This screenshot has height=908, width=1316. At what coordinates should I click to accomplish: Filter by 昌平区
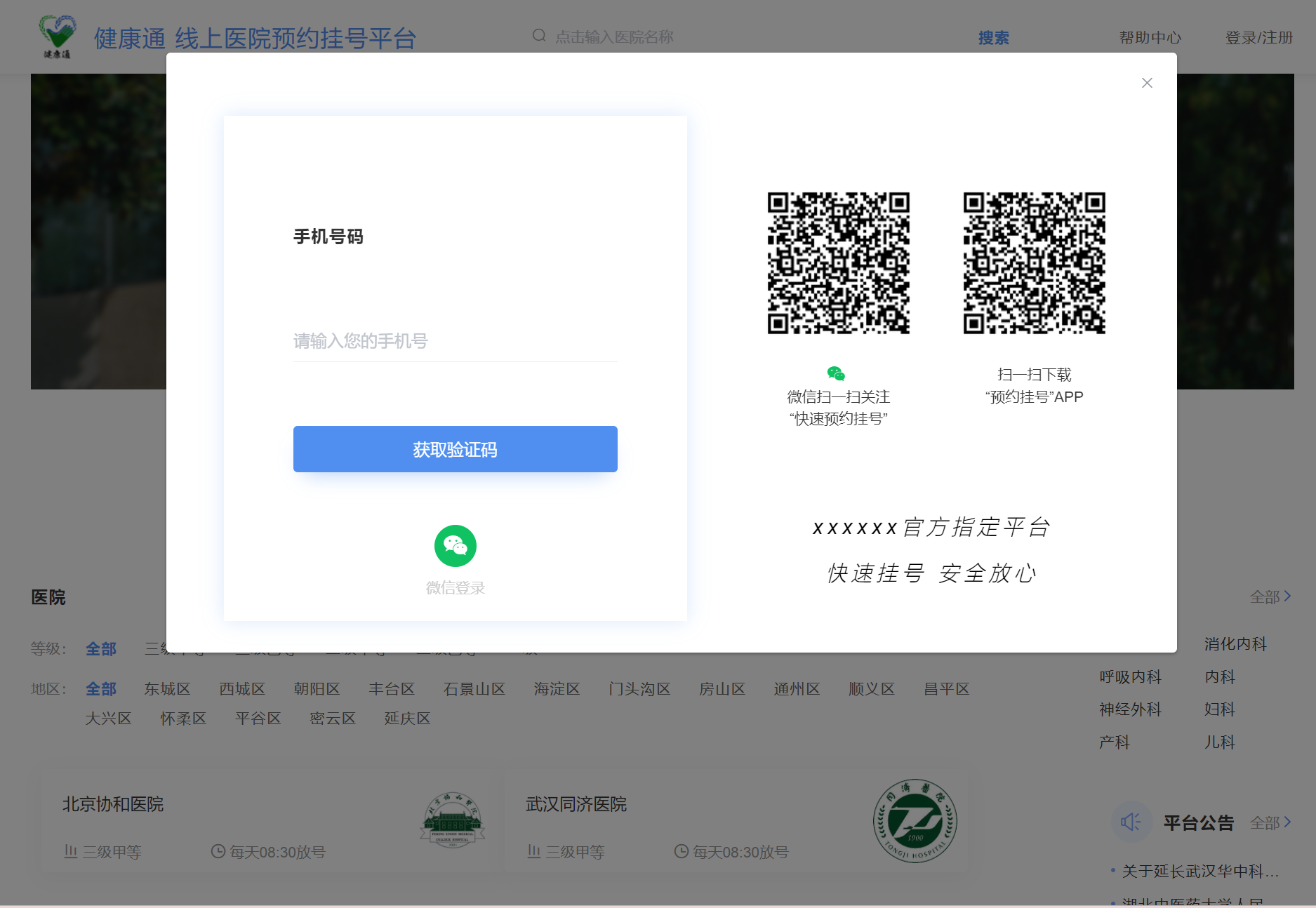[947, 689]
